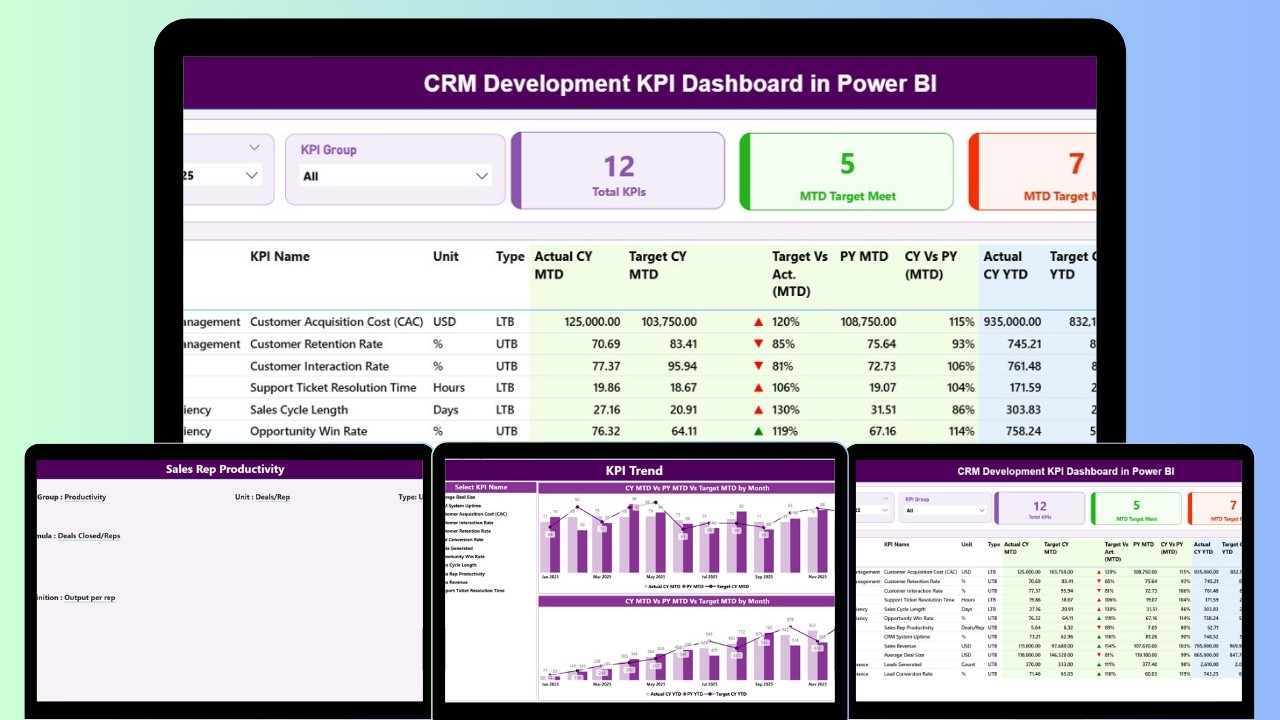Click Nov 2025 bar in lower YTD trend chart

pyautogui.click(x=817, y=655)
